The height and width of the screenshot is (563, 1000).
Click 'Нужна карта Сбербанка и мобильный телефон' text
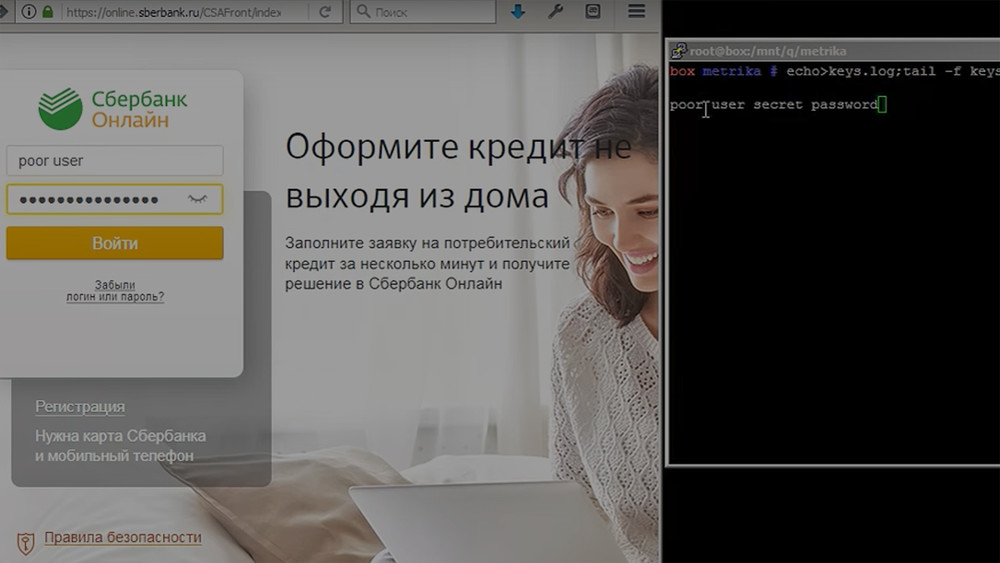click(121, 446)
